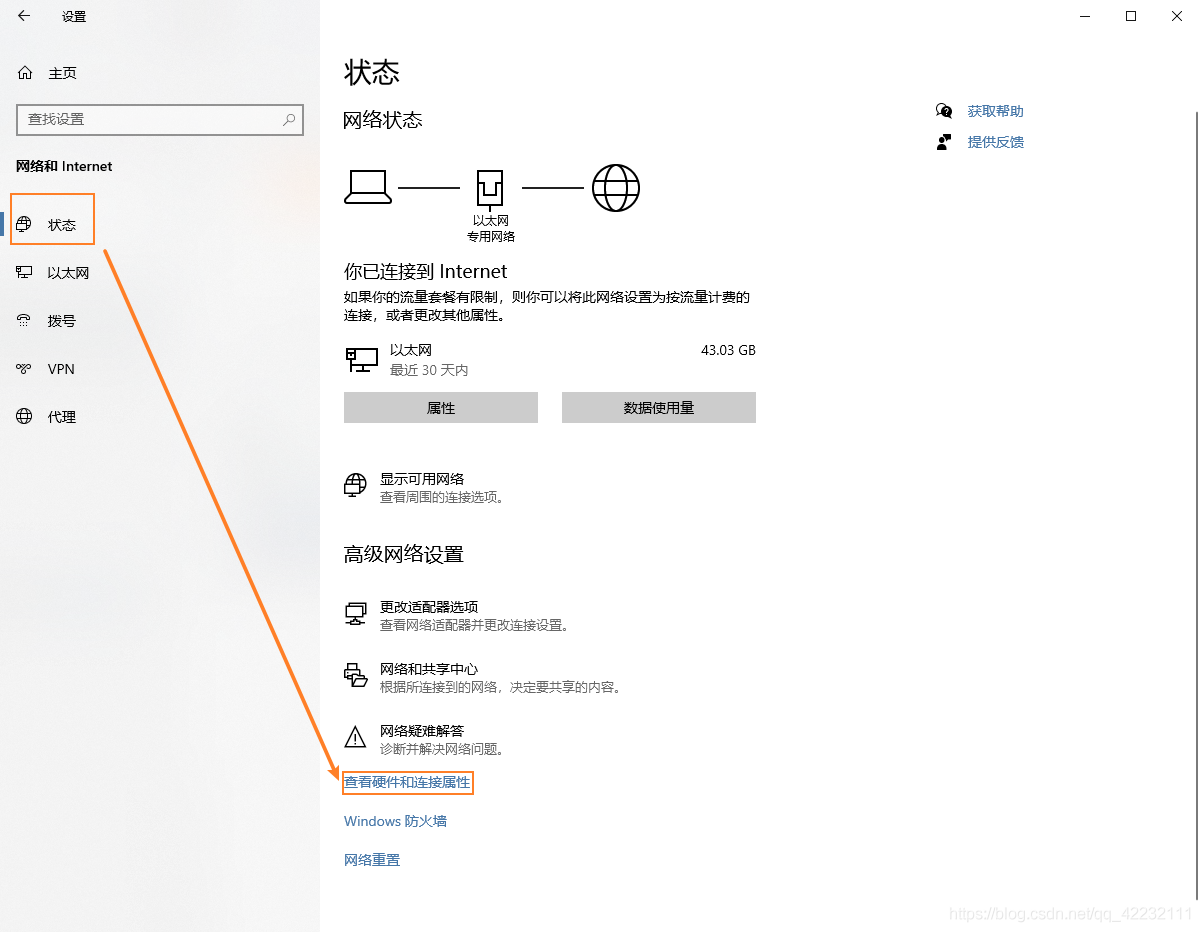Viewport: 1200px width, 932px height.
Task: Open the 拨号 dial-up icon
Action: 24,321
